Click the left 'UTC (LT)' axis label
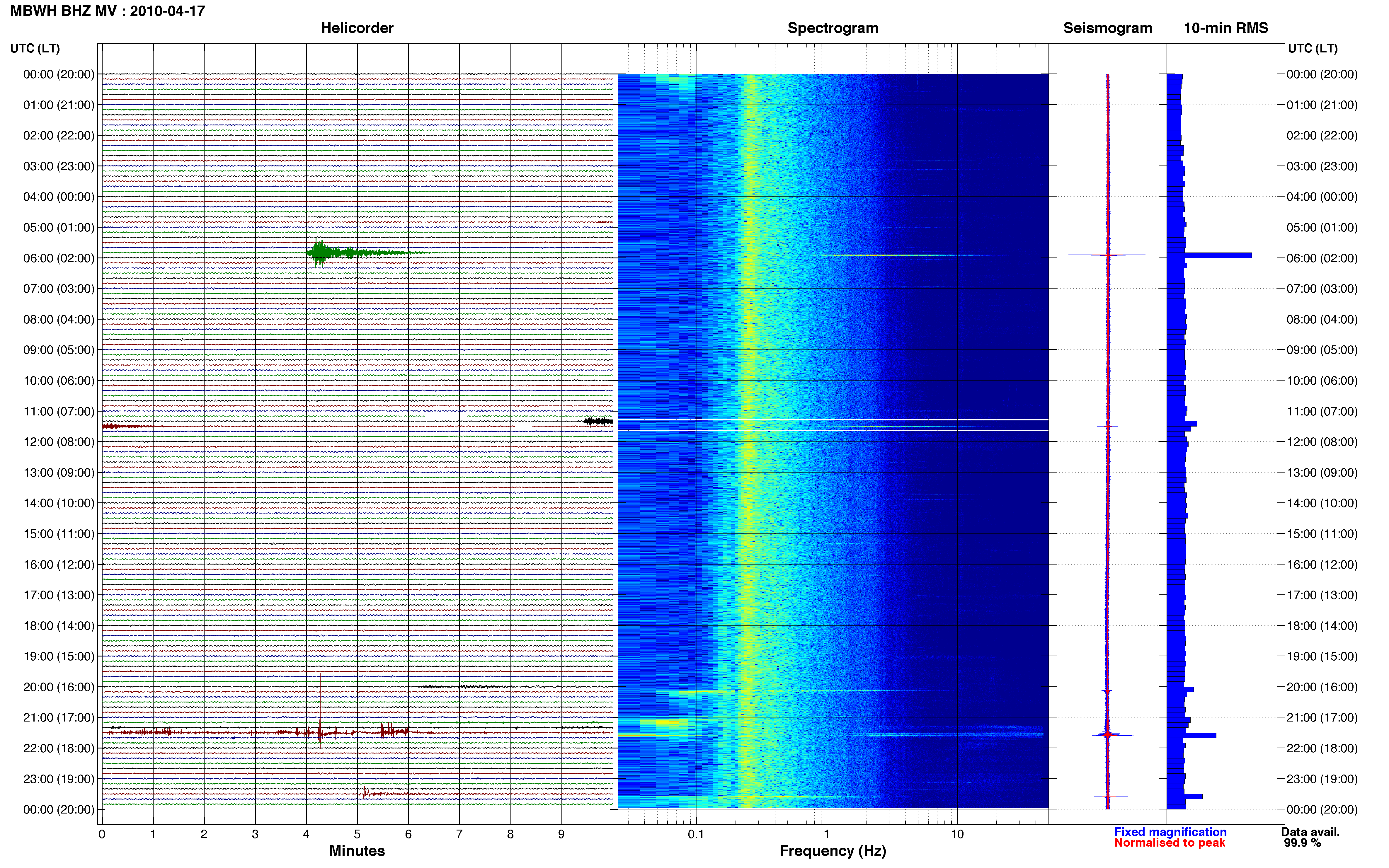This screenshot has height=868, width=1389. click(35, 48)
